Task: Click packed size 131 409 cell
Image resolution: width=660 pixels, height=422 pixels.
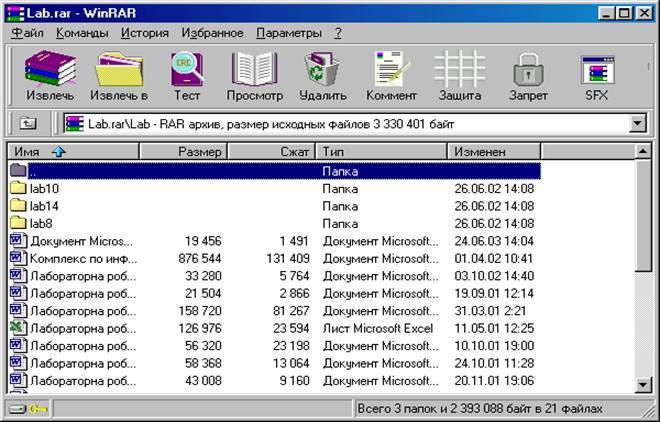Action: pyautogui.click(x=288, y=258)
